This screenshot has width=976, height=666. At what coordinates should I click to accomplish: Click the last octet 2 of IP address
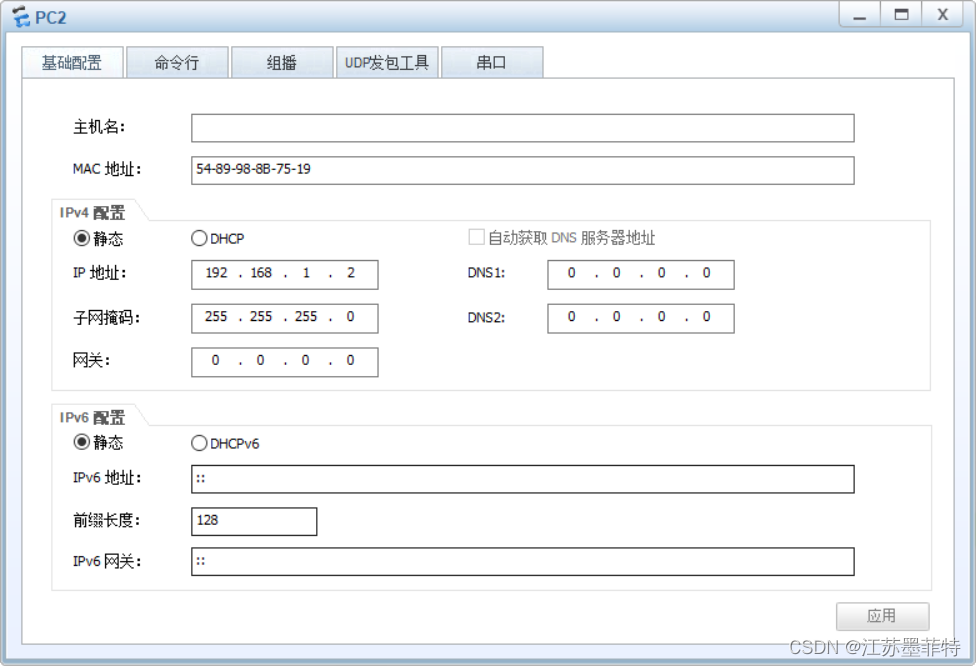(x=351, y=273)
